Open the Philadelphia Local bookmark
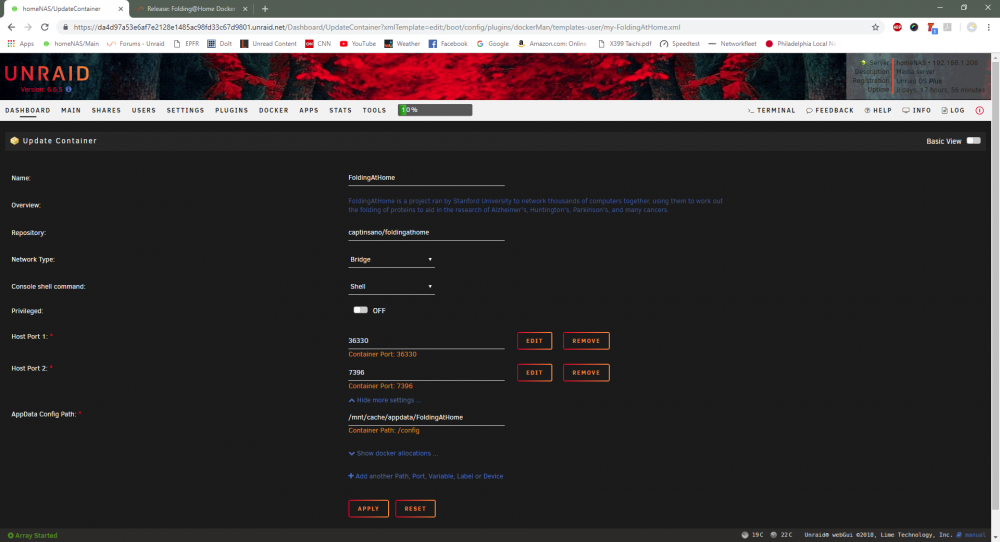This screenshot has height=542, width=1000. [x=800, y=43]
